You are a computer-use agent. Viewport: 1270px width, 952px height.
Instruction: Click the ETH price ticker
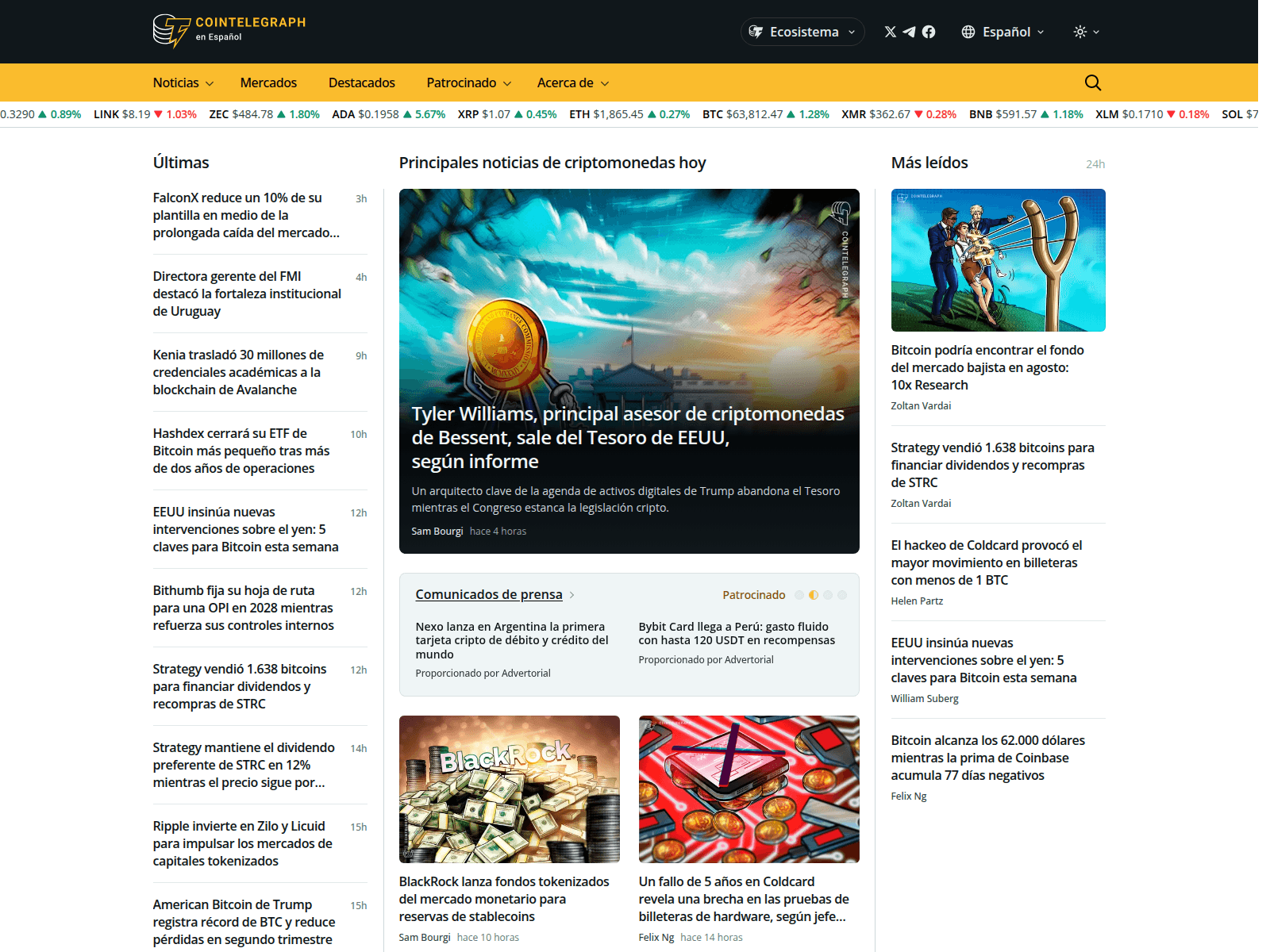pos(629,114)
